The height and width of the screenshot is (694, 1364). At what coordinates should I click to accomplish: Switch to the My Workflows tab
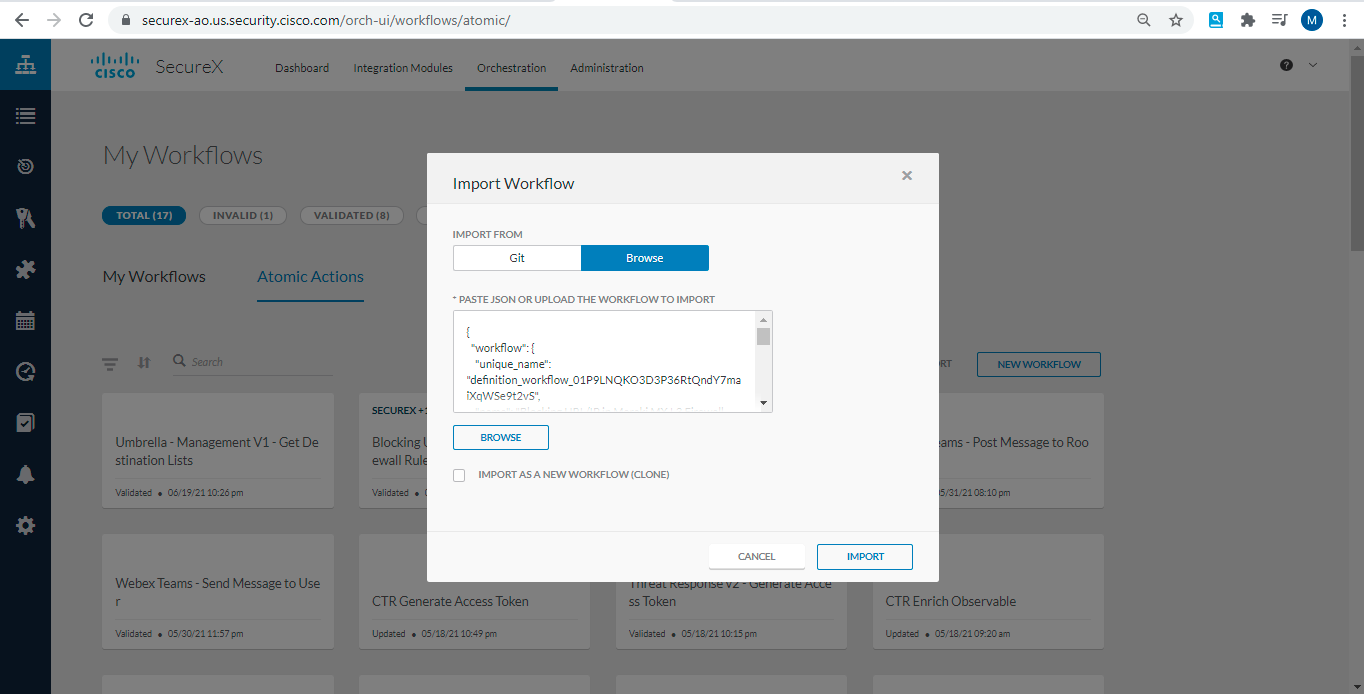pos(154,277)
